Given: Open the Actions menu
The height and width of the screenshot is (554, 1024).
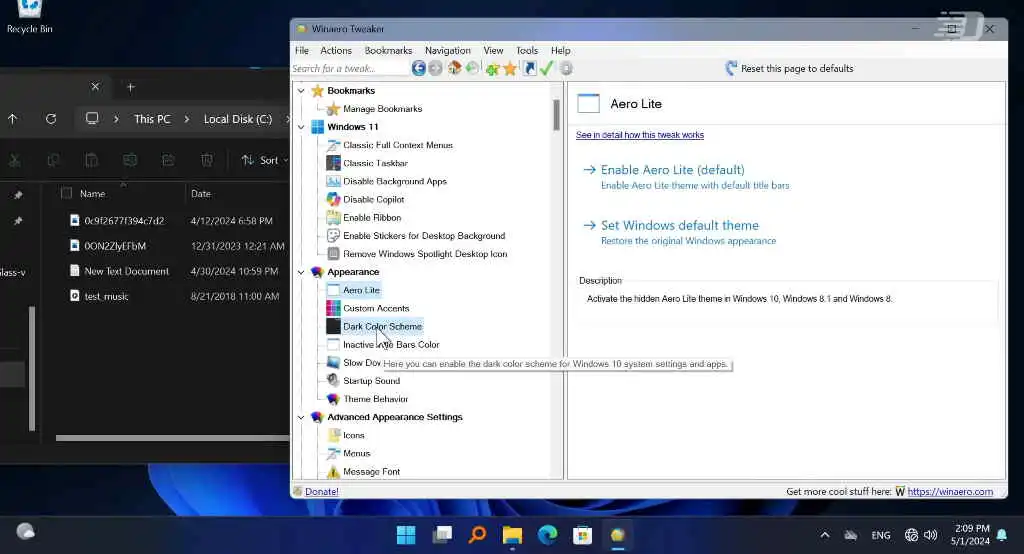Looking at the screenshot, I should tap(336, 50).
